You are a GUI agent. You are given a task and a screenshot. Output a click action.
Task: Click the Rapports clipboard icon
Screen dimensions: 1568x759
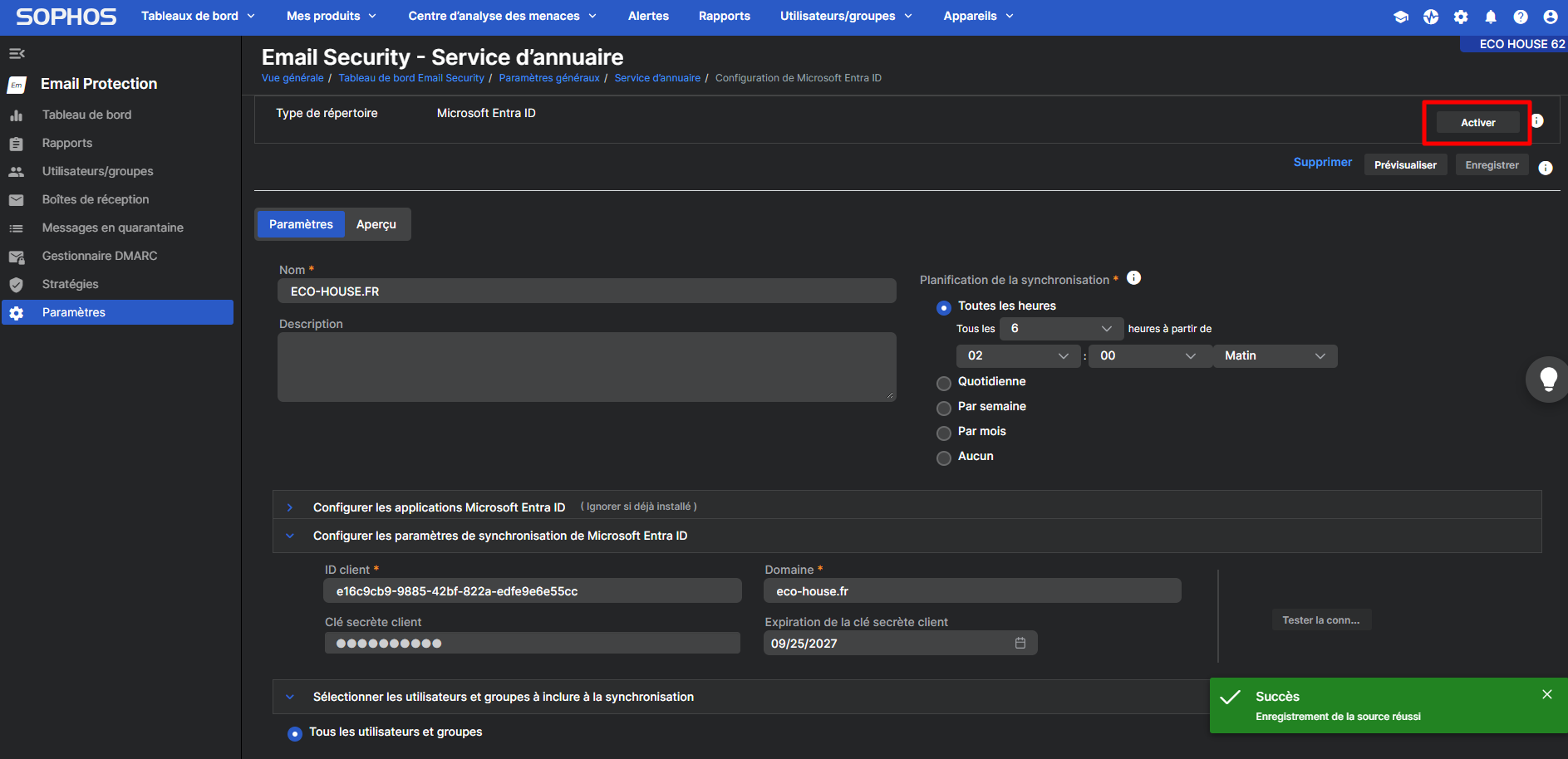click(x=16, y=144)
